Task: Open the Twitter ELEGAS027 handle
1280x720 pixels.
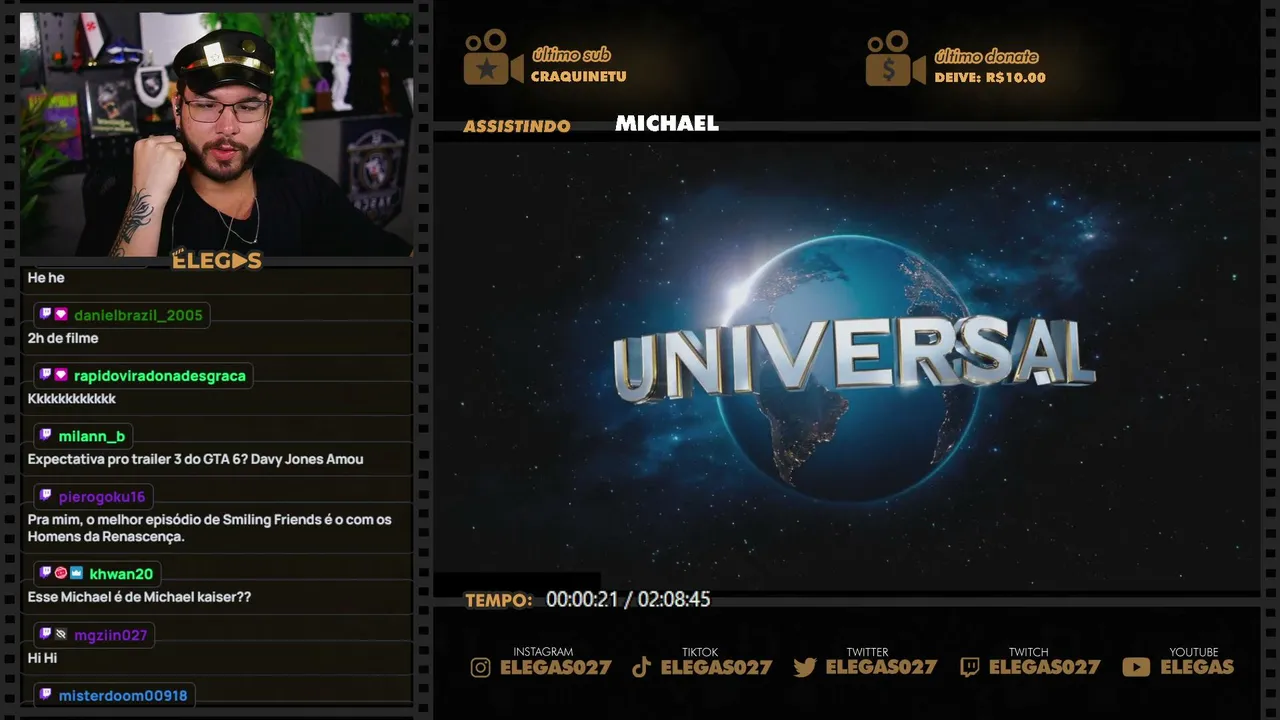Action: coord(882,667)
